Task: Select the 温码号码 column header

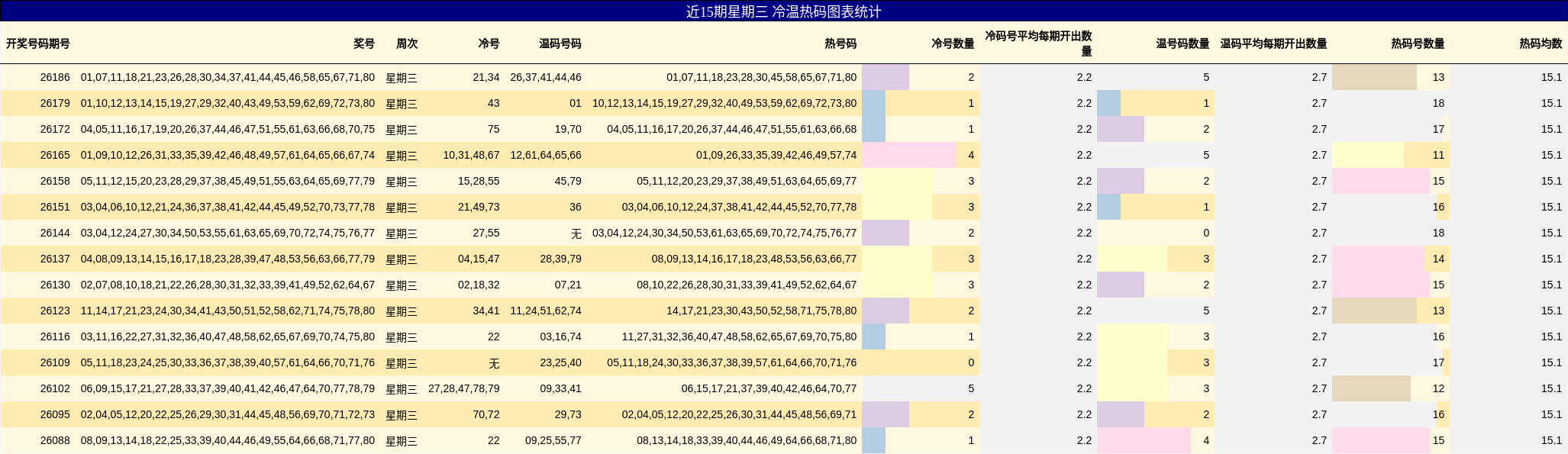Action: 560,43
